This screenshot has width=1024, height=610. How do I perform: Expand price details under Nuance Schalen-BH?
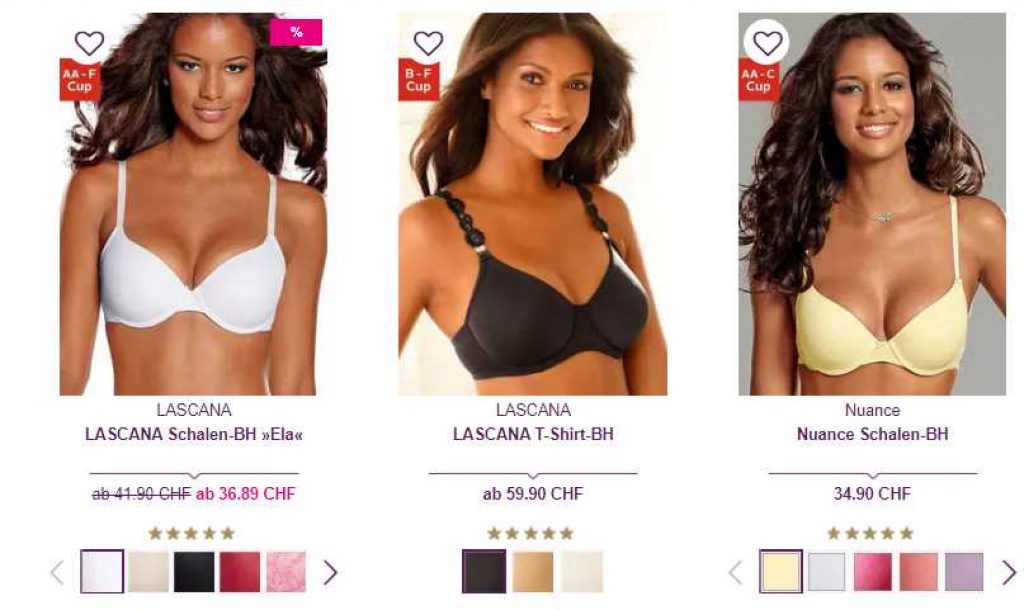click(x=872, y=475)
